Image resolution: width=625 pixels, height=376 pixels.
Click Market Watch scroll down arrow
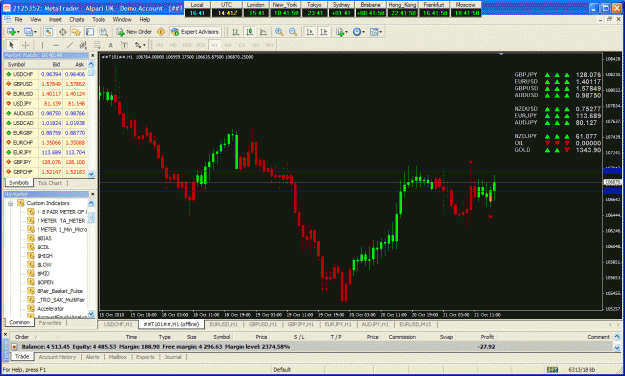91,174
